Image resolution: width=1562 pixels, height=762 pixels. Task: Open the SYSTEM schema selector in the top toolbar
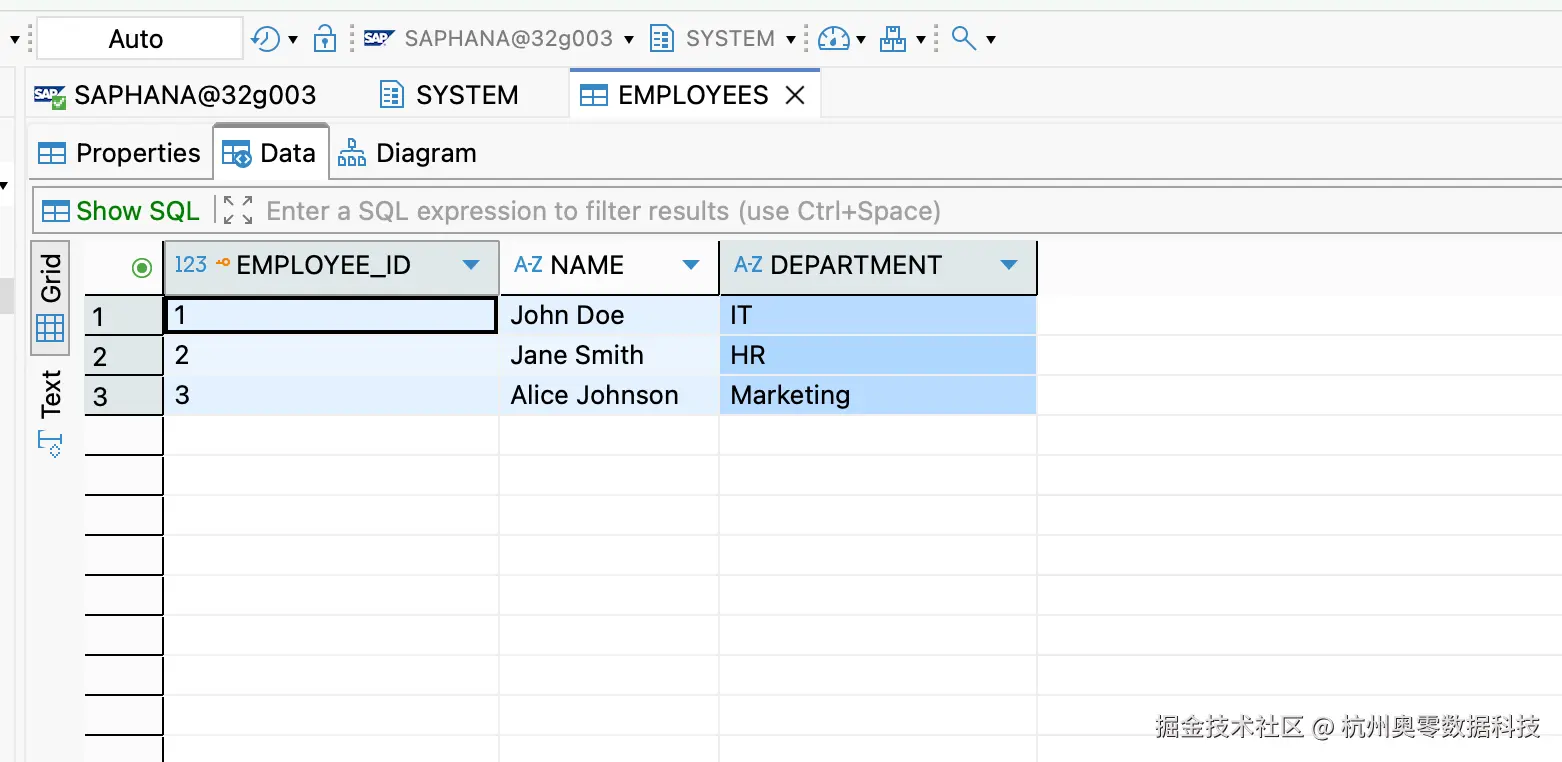[723, 39]
